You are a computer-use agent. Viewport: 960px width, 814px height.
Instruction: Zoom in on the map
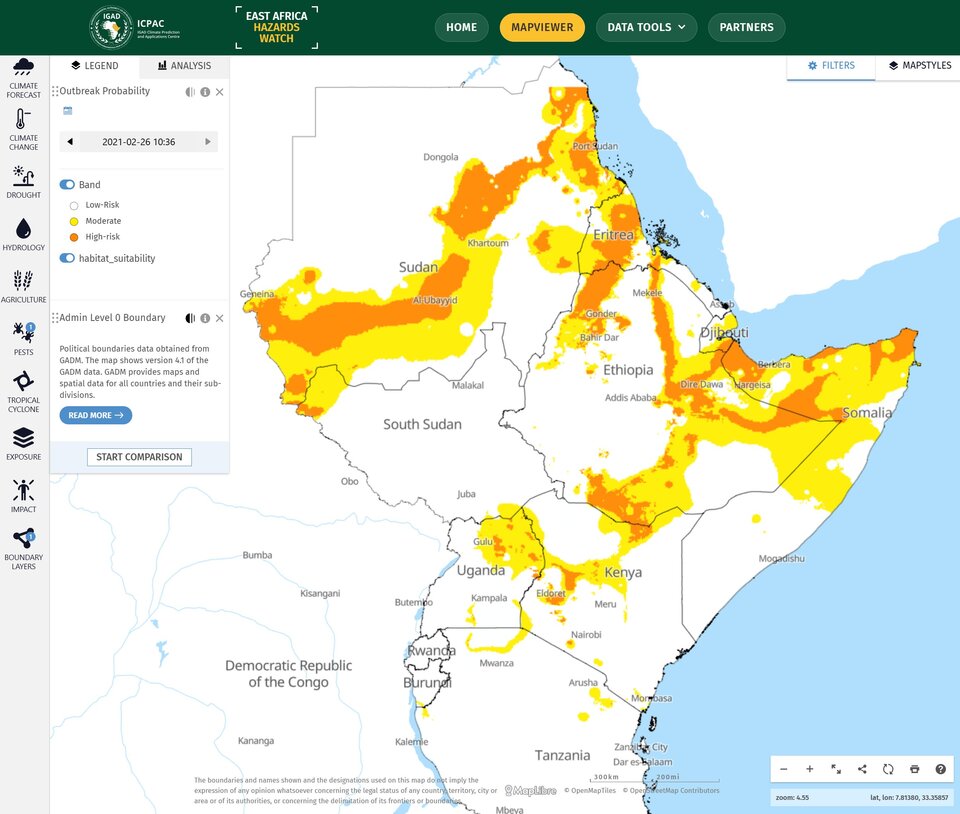pyautogui.click(x=810, y=769)
